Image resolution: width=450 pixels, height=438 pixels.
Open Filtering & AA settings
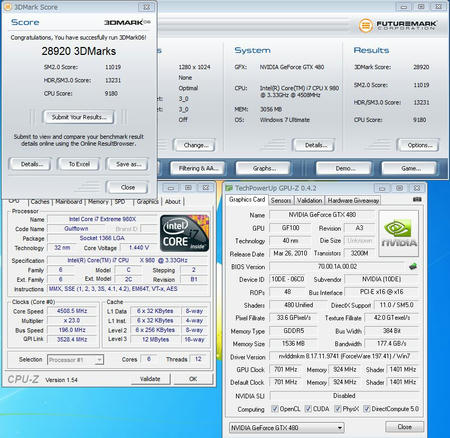pyautogui.click(x=198, y=168)
